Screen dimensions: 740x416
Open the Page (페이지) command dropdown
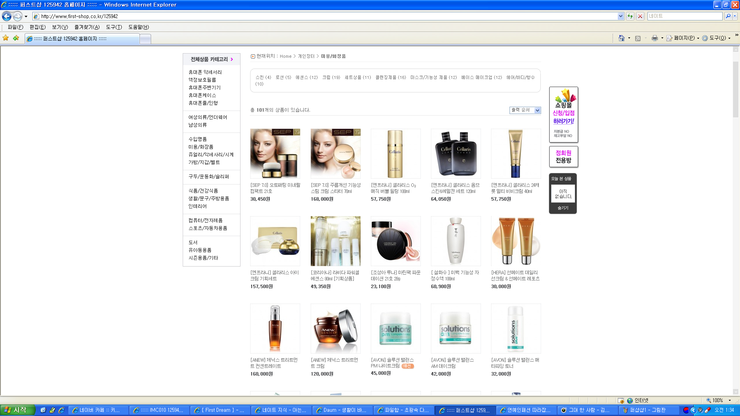(x=682, y=38)
